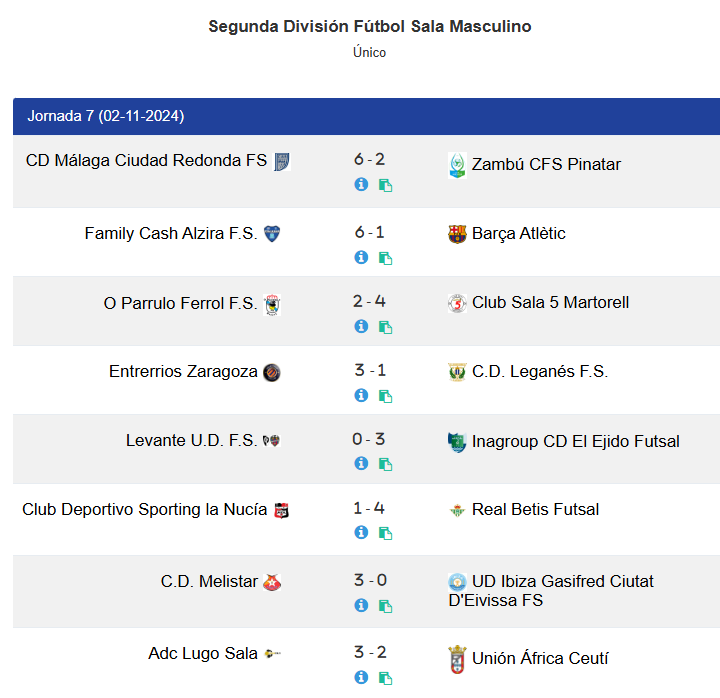Open Zambú CFS Pinatar team page

tap(546, 164)
